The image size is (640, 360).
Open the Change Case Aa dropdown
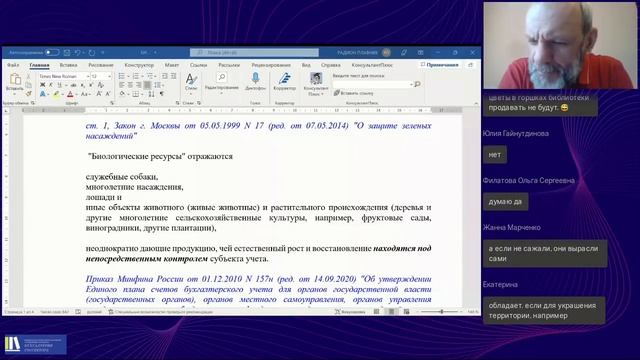(85, 94)
